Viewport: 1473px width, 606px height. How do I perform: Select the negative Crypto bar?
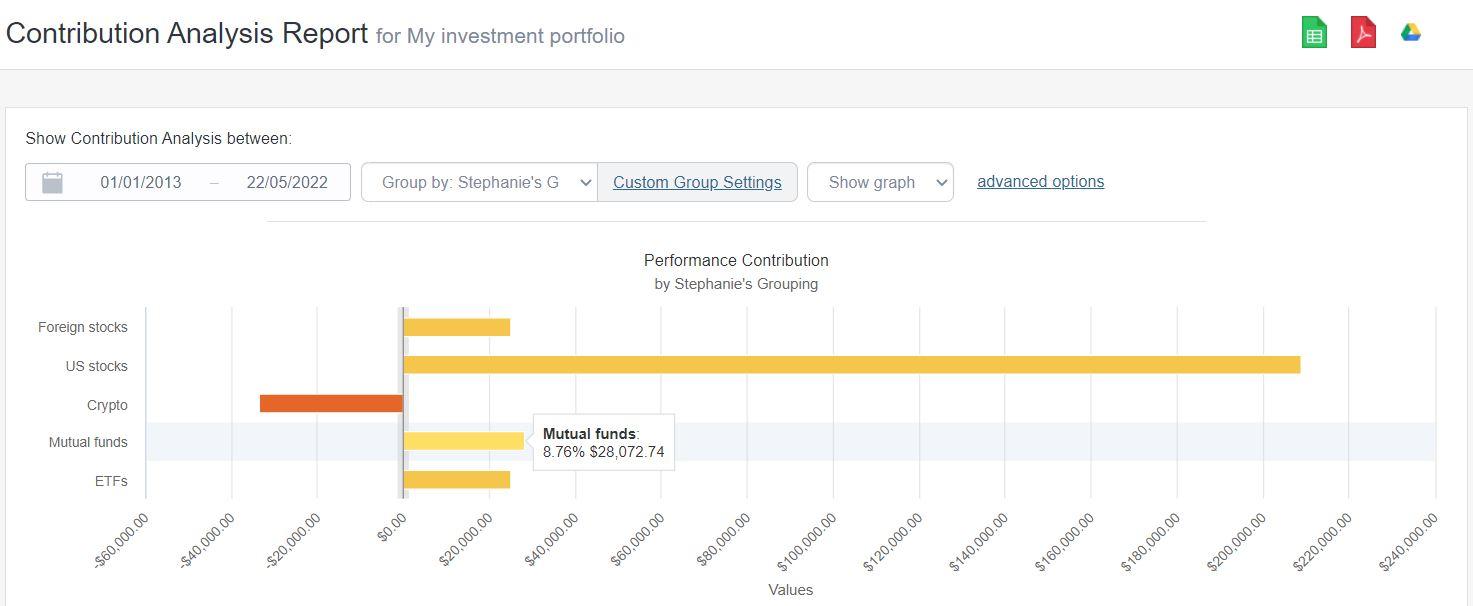coord(330,402)
